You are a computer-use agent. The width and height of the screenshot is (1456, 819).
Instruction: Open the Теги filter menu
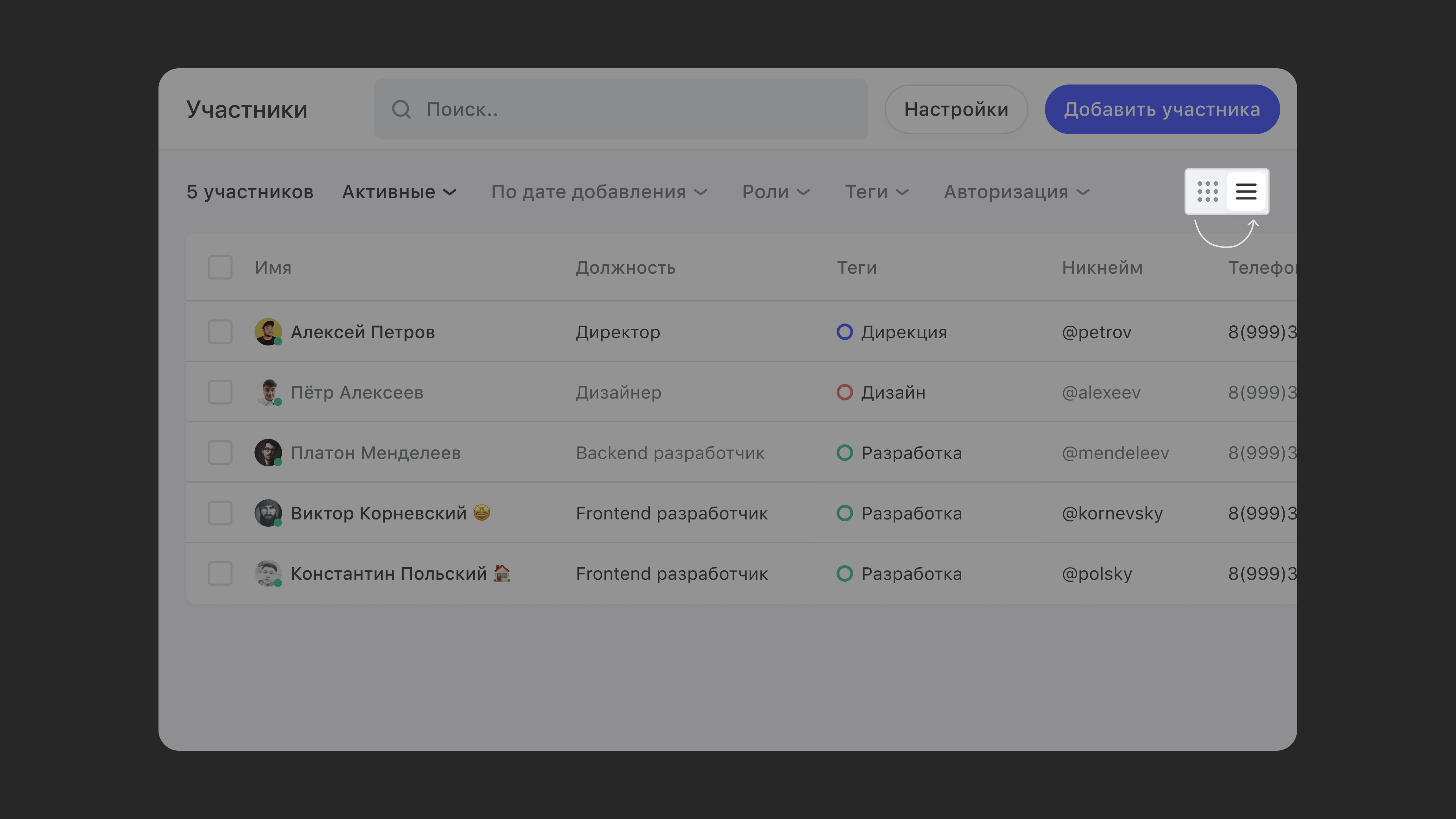click(877, 192)
